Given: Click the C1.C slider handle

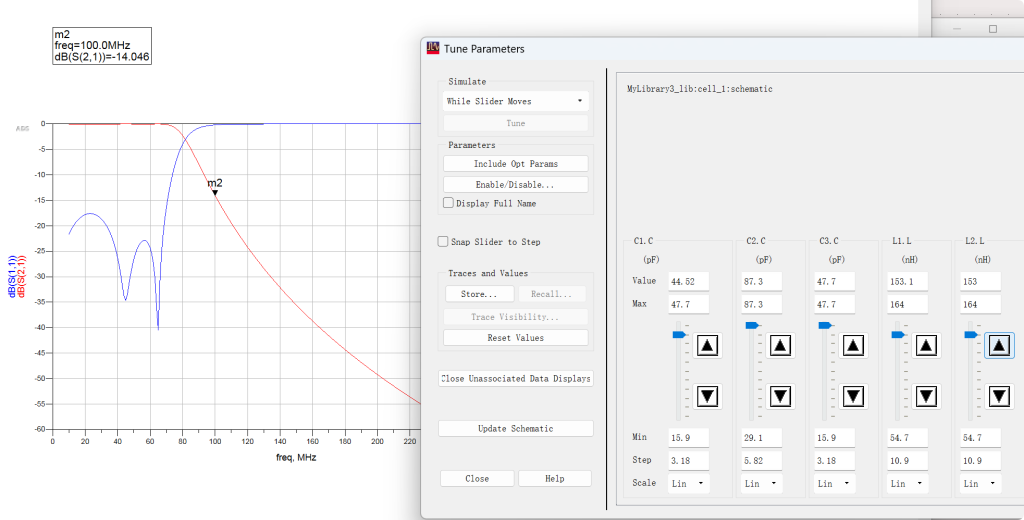Looking at the screenshot, I should tap(680, 334).
